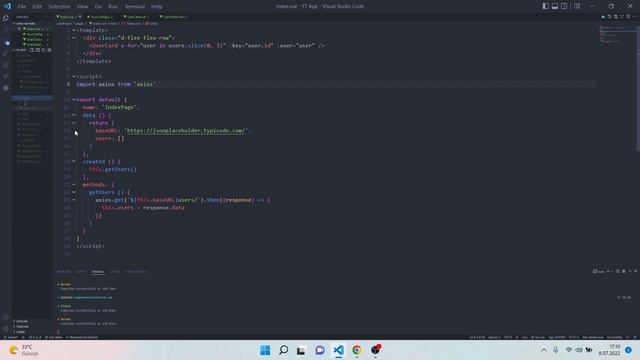Click the VS Code logo in title bar

pyautogui.click(x=7, y=6)
